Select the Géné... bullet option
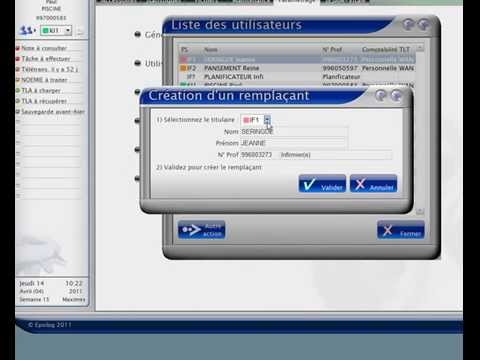This screenshot has width=480, height=360. [x=137, y=34]
